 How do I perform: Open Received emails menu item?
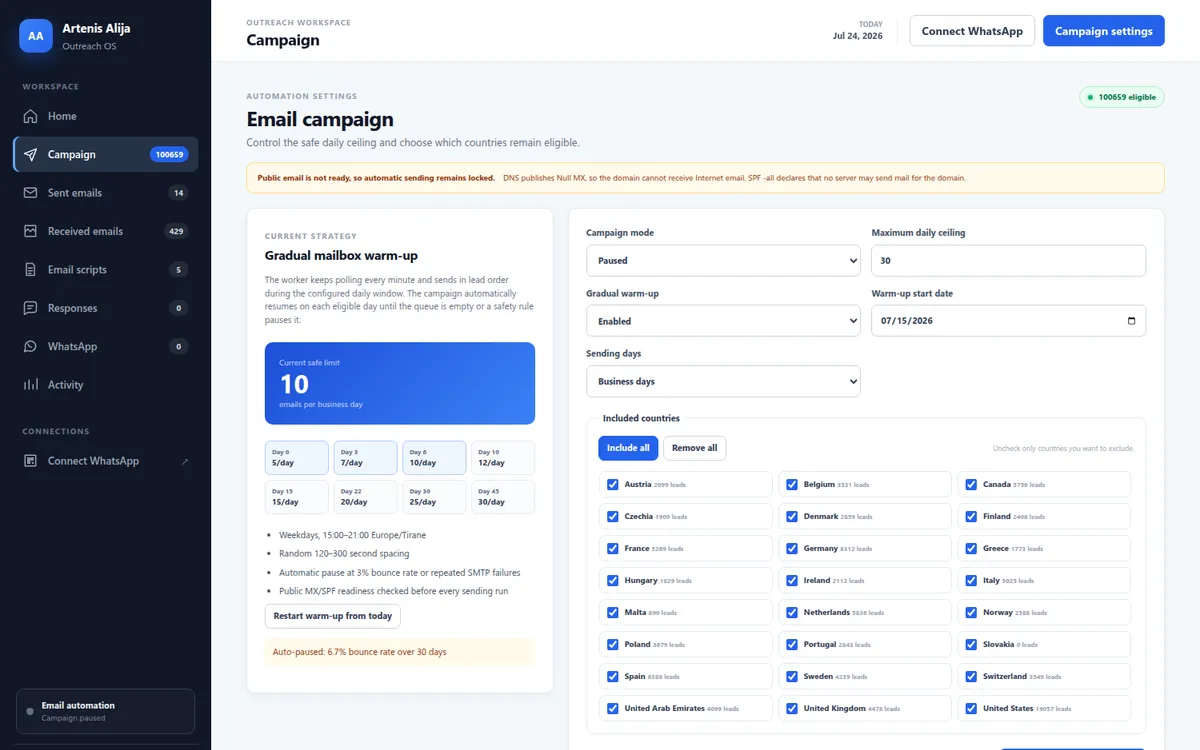click(105, 231)
